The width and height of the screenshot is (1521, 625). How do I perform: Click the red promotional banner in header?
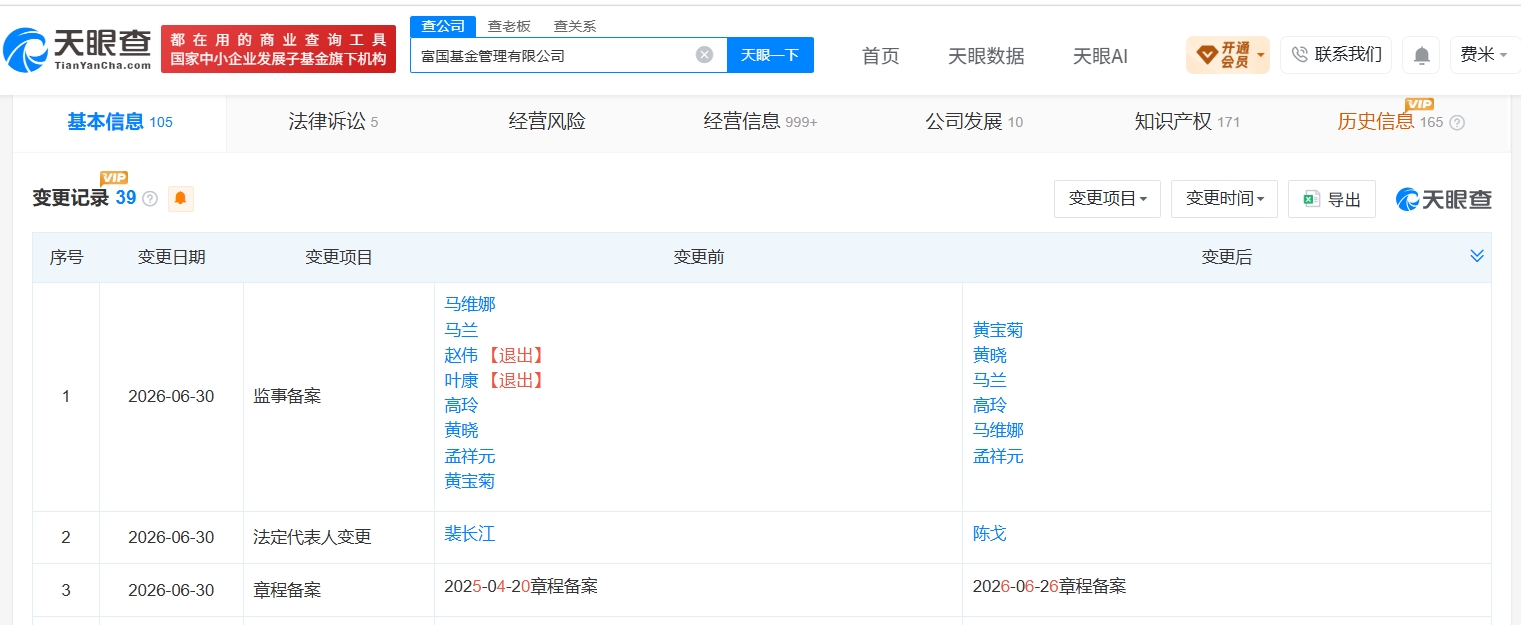pyautogui.click(x=278, y=49)
